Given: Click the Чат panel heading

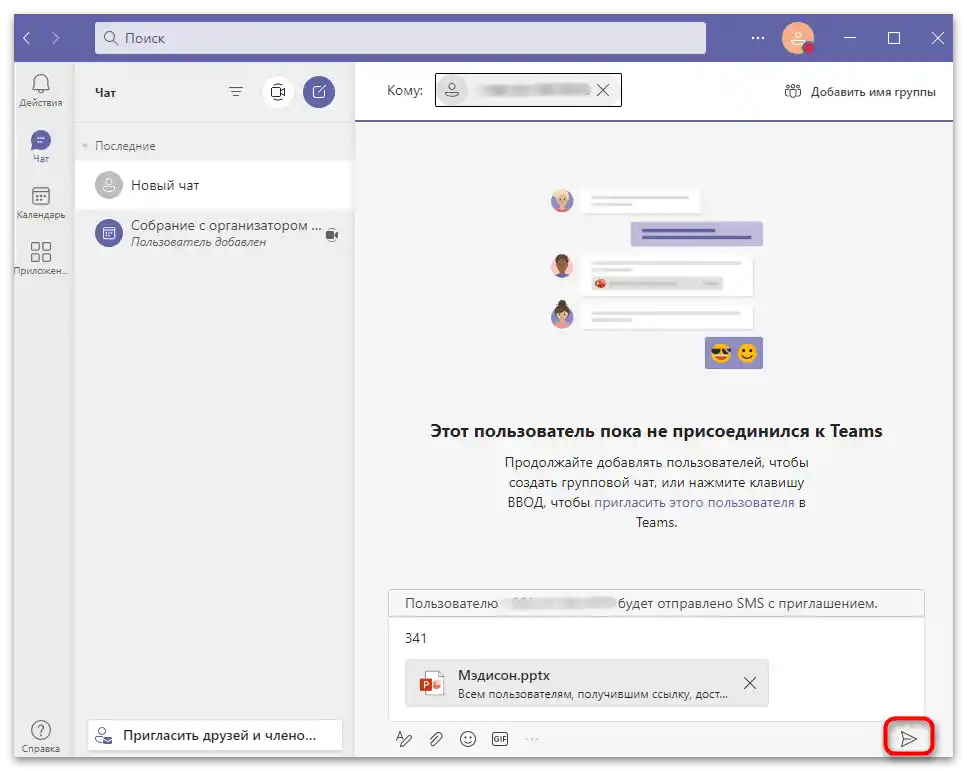Looking at the screenshot, I should pyautogui.click(x=105, y=93).
